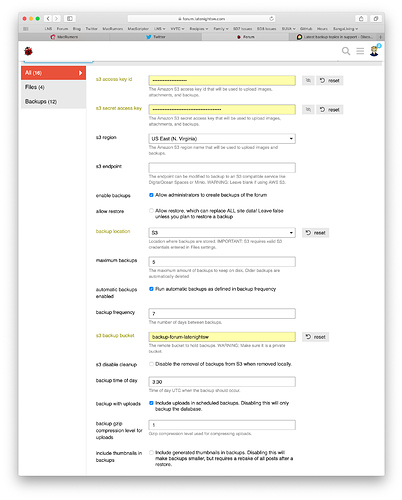
Task: Open the s3 region dropdown
Action: point(222,139)
